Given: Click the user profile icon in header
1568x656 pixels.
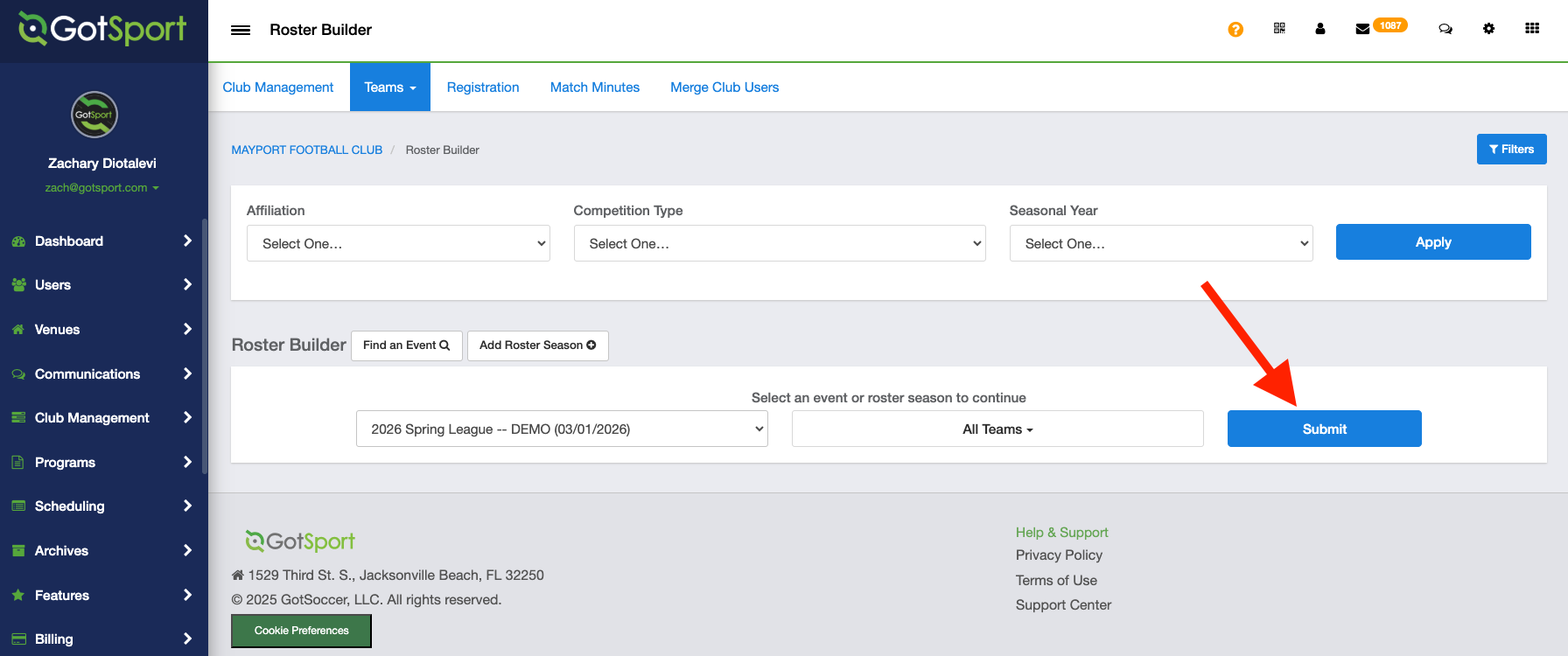Looking at the screenshot, I should tap(1320, 29).
